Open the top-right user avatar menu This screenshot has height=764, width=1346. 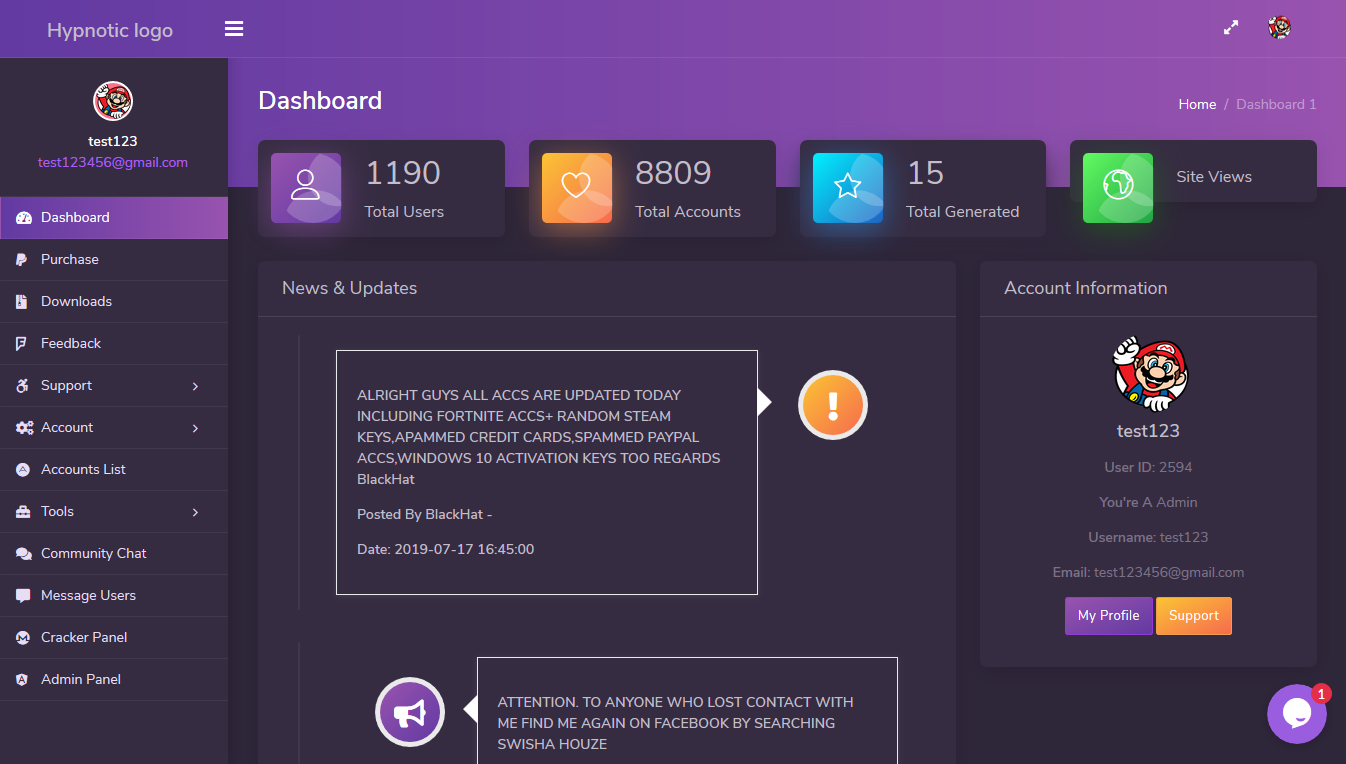(x=1279, y=28)
